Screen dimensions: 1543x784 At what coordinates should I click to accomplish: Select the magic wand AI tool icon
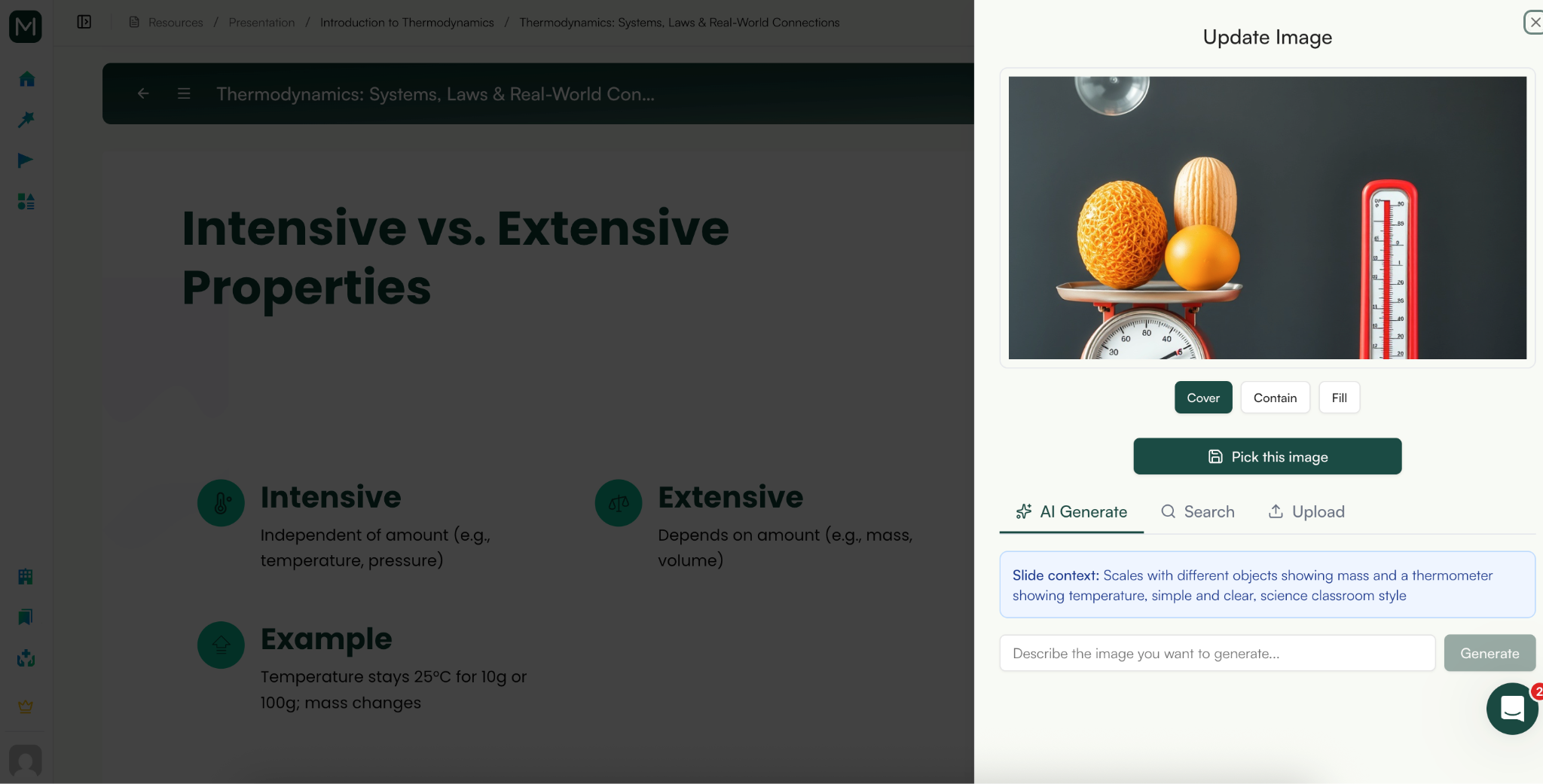(x=25, y=119)
